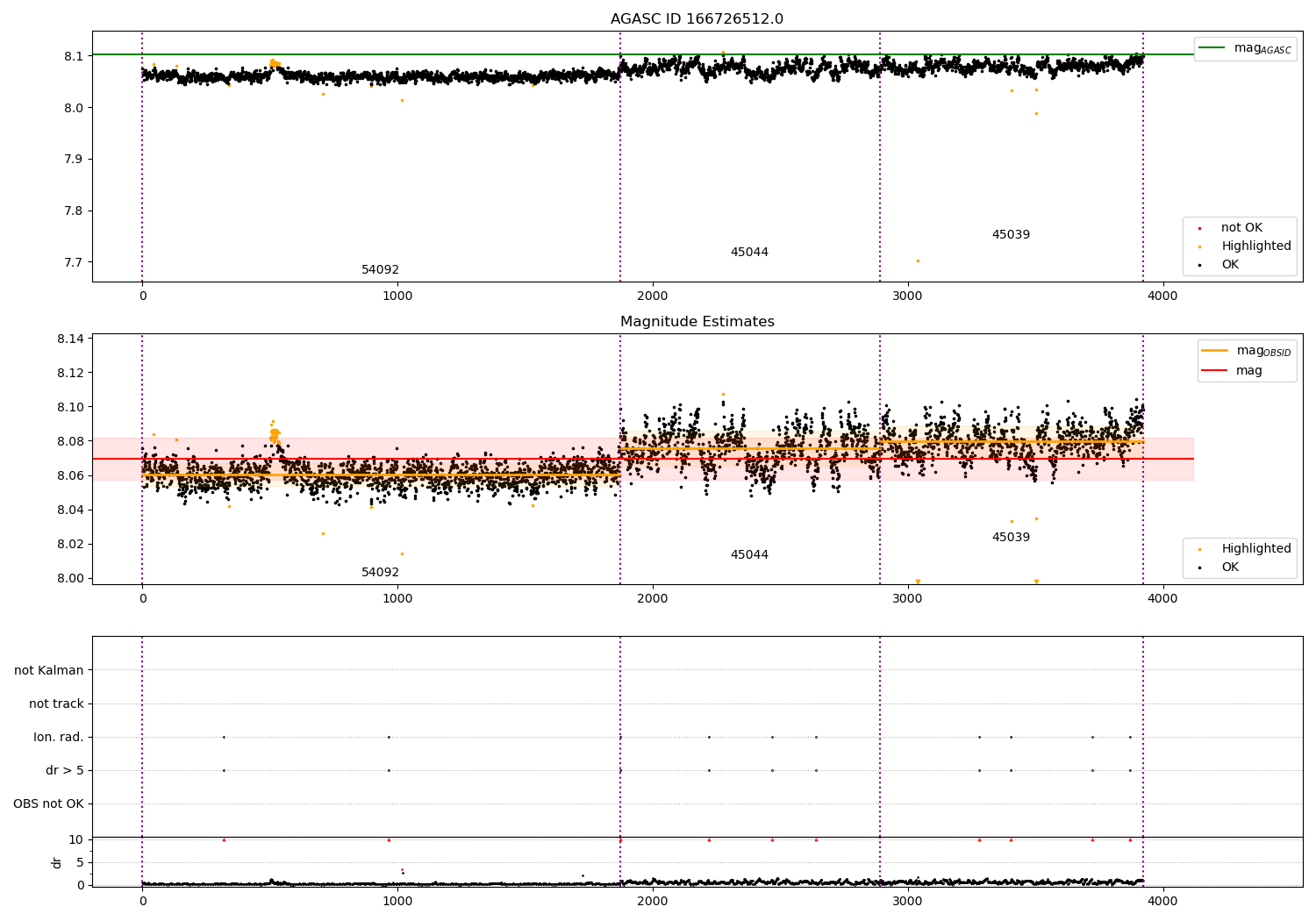Click the 'not track' axis label
1316x921 pixels.
[56, 704]
